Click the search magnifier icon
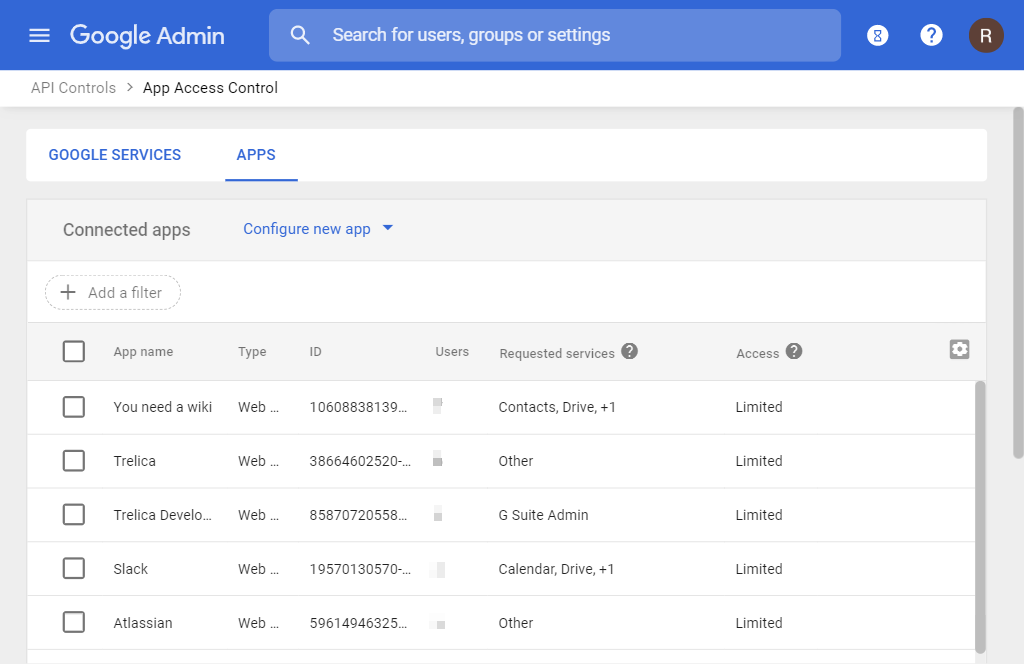This screenshot has height=664, width=1024. pos(300,36)
